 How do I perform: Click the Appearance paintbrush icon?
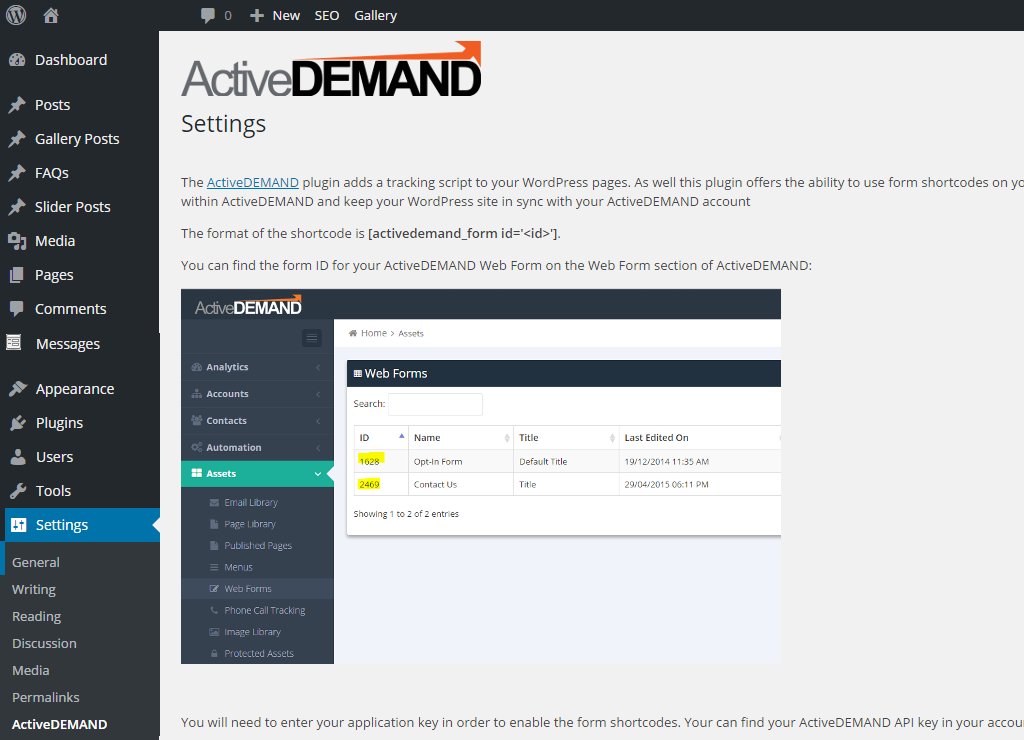pyautogui.click(x=18, y=389)
